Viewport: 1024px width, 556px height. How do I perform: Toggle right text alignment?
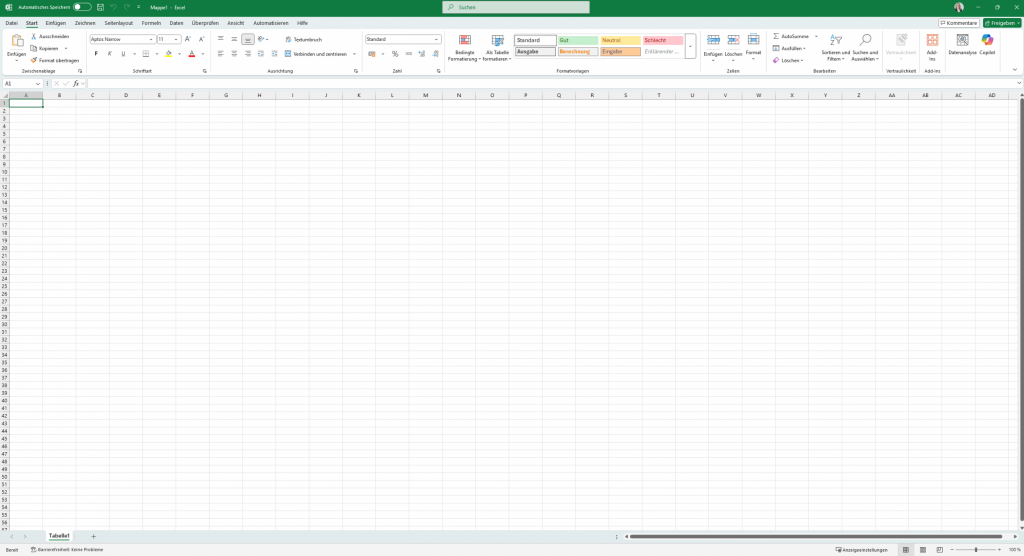click(248, 54)
